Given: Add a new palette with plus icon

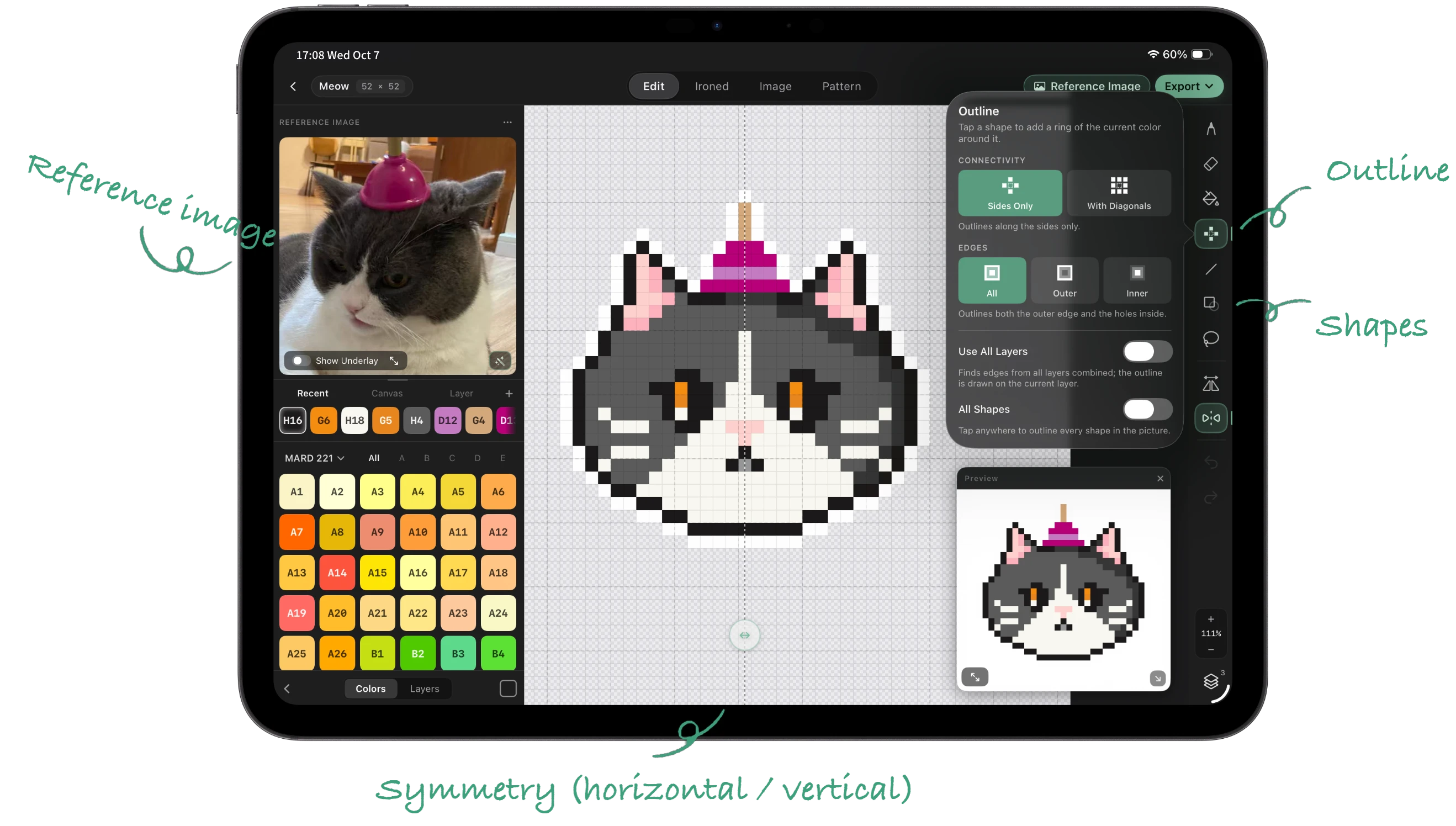Looking at the screenshot, I should click(509, 394).
